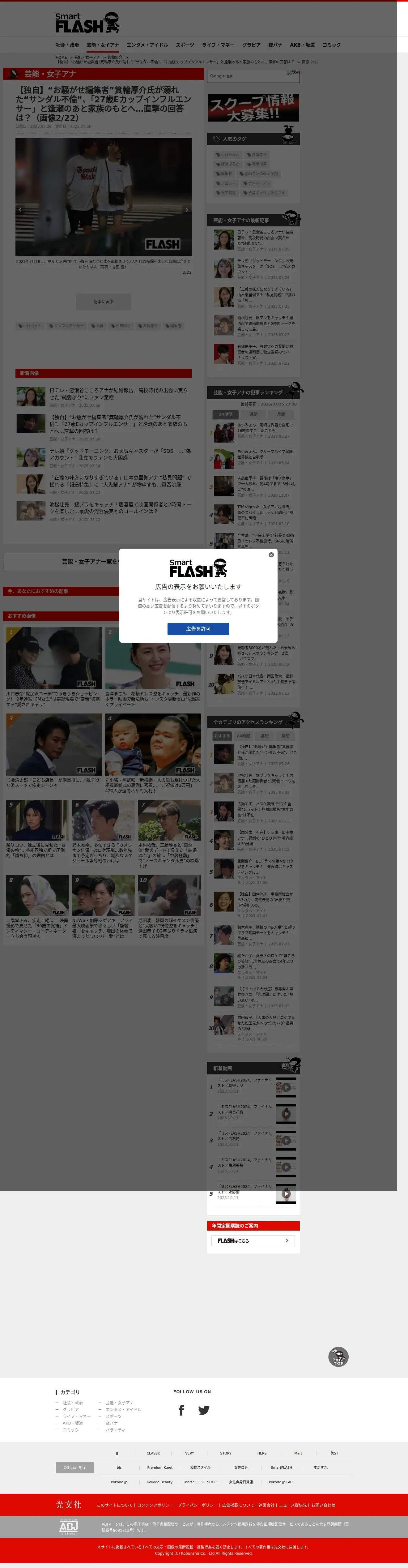Click the search button beside Google field
Screen dimensions: 408x1568
[x=293, y=72]
